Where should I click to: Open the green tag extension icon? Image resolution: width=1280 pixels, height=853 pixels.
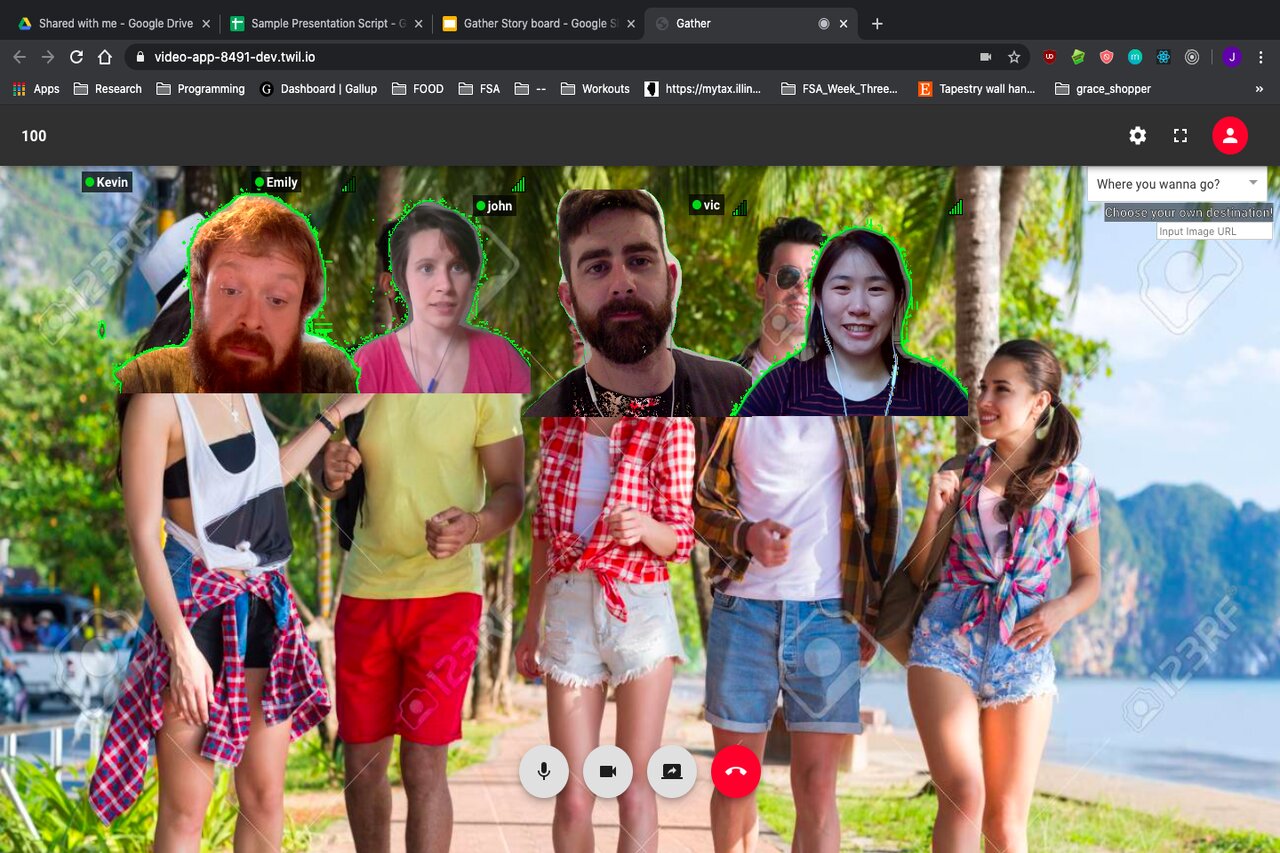[x=1078, y=57]
